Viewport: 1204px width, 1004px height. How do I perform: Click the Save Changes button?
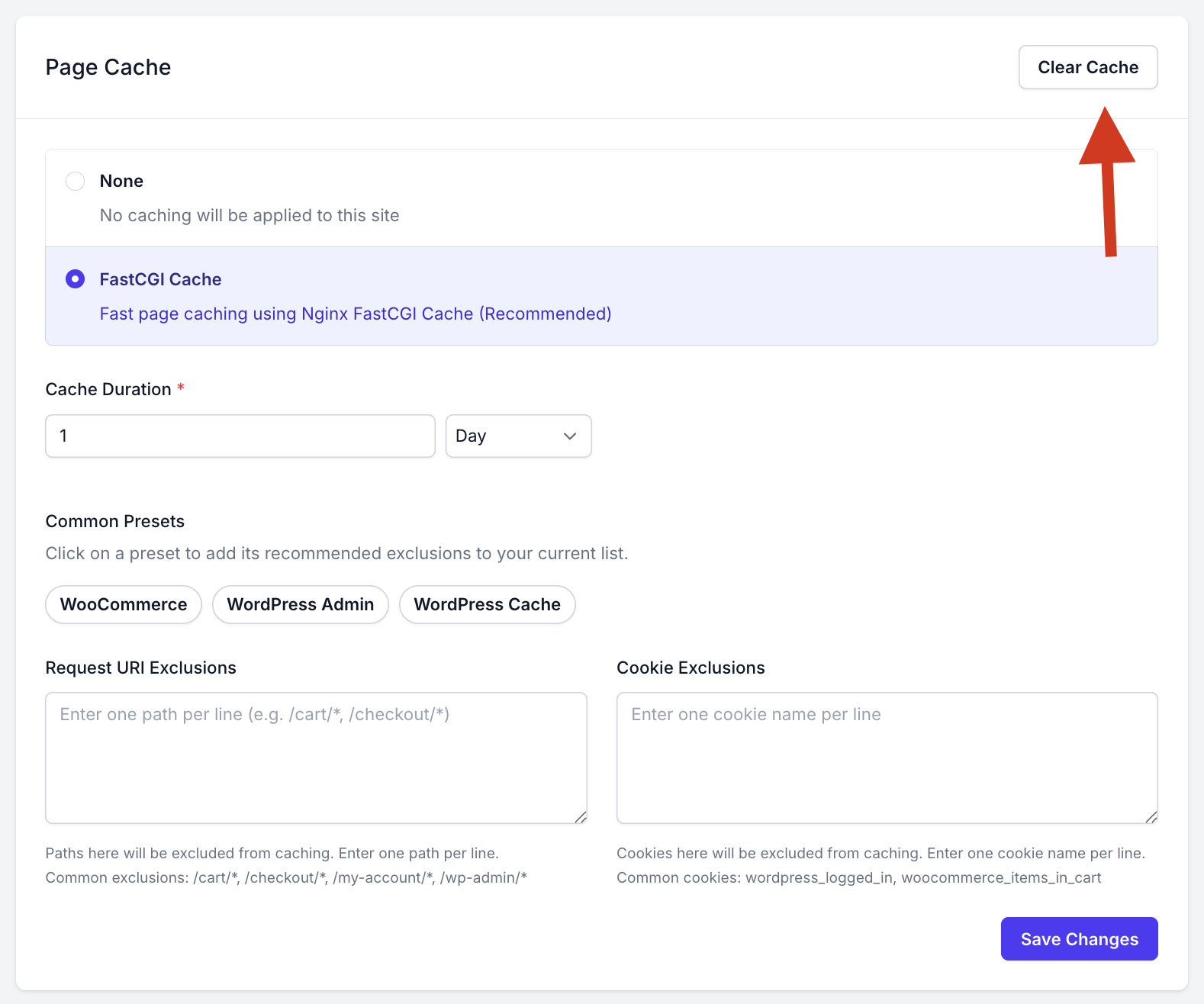pos(1080,939)
